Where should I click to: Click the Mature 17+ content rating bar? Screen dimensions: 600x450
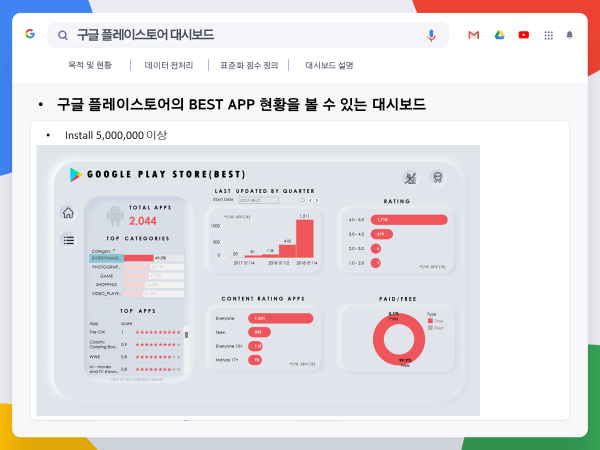[x=255, y=360]
